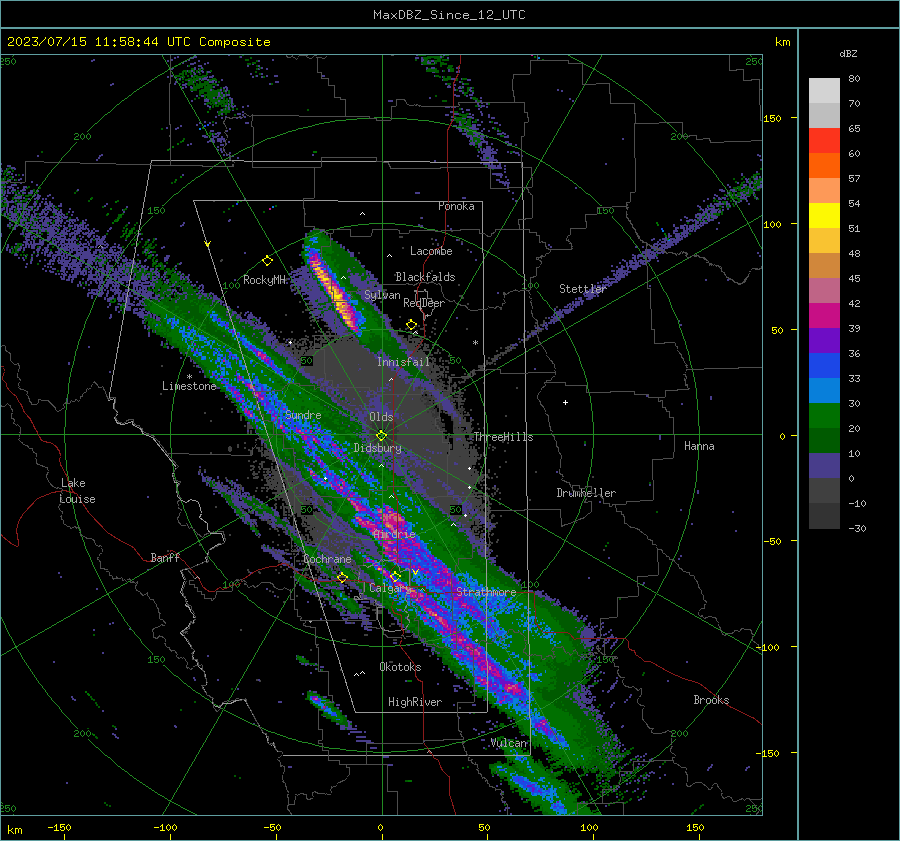Click the Cochrane city label
This screenshot has height=841, width=900.
(327, 559)
